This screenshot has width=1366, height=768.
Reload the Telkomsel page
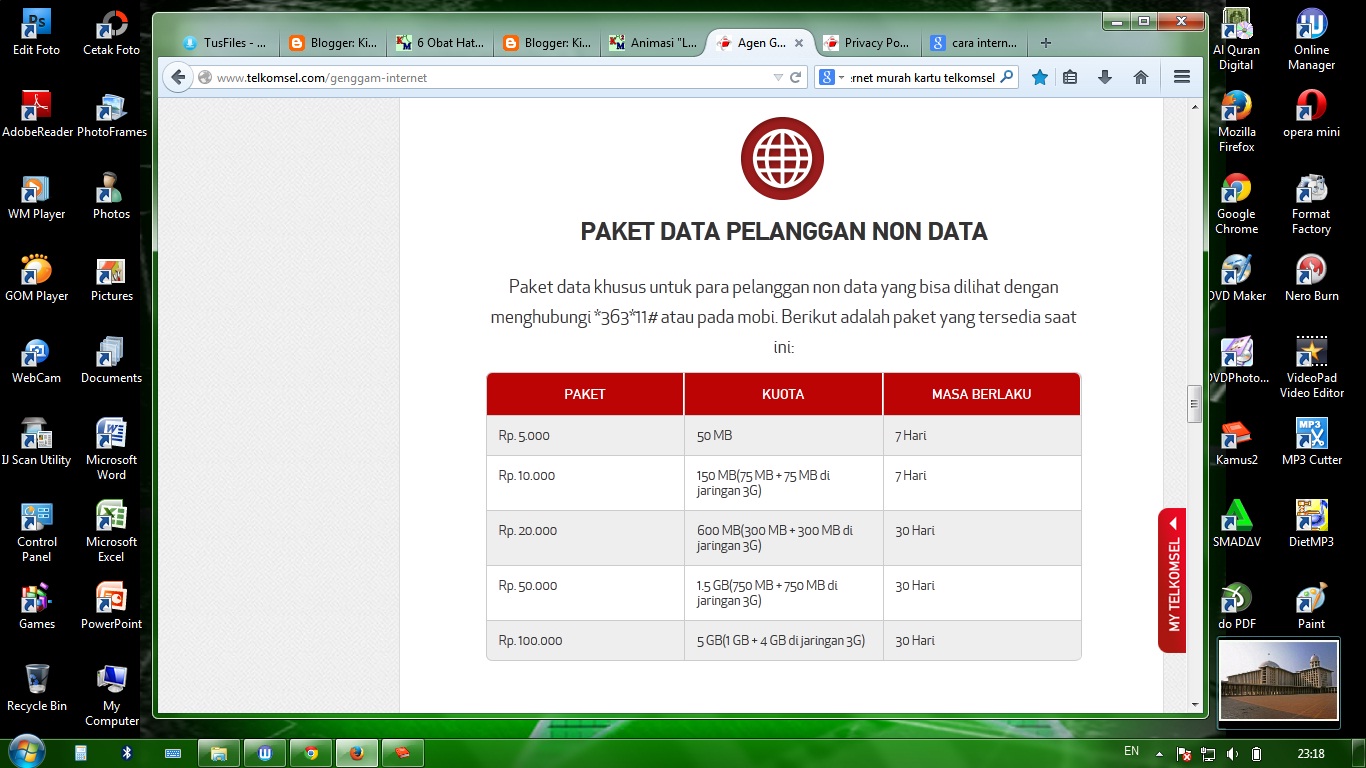[x=796, y=77]
